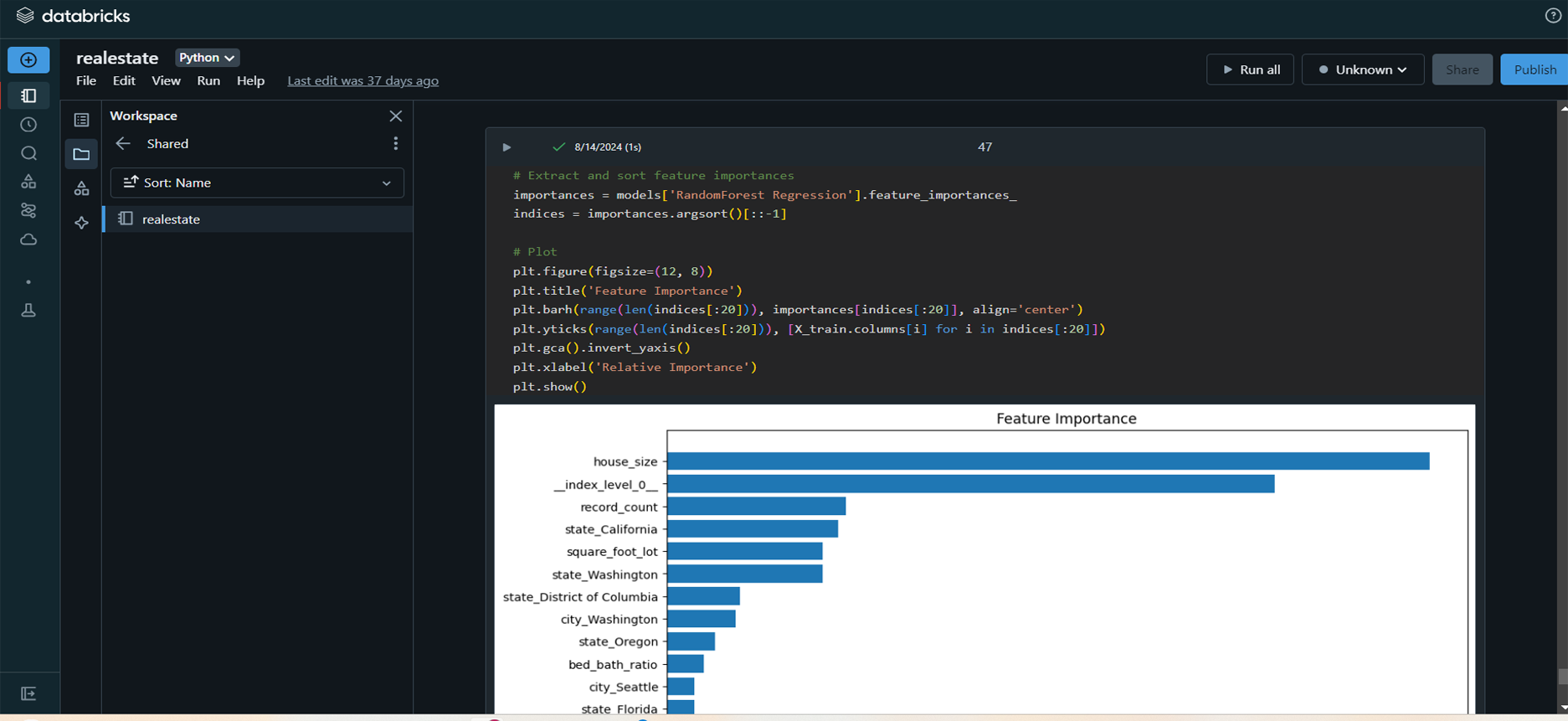Close the Workspace panel

396,116
